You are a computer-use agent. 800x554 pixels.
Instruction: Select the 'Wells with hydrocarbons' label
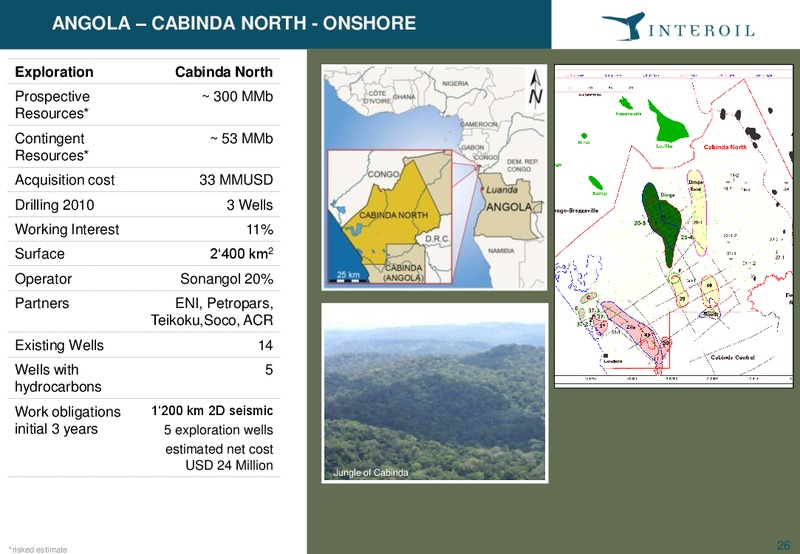click(58, 378)
